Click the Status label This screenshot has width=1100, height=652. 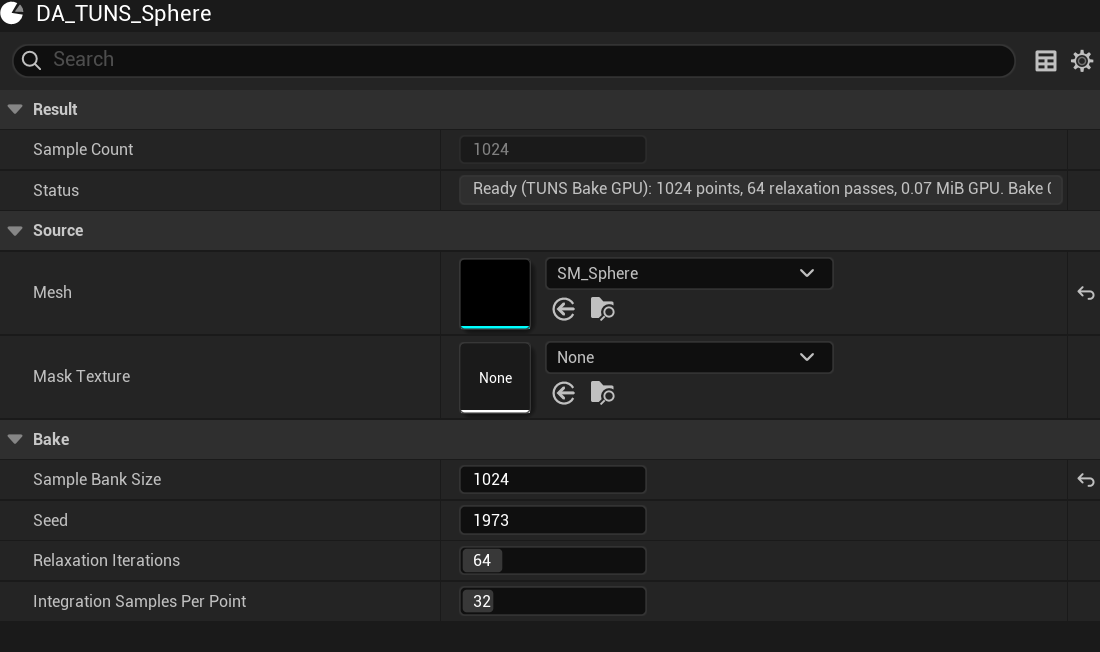click(56, 190)
